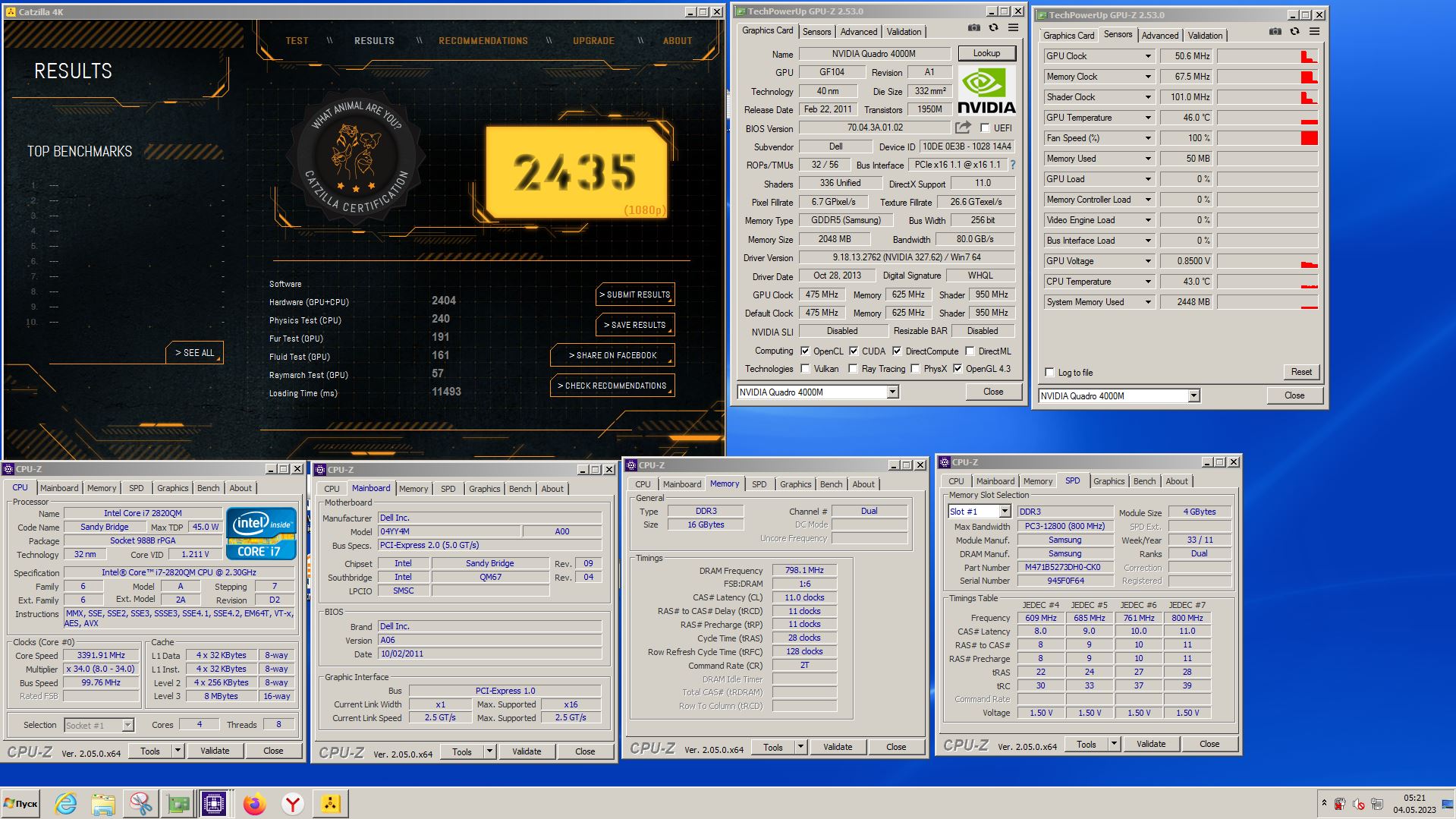The image size is (1456, 819).
Task: Refresh data in left GPU-Z Graphics Card window
Action: point(993,28)
